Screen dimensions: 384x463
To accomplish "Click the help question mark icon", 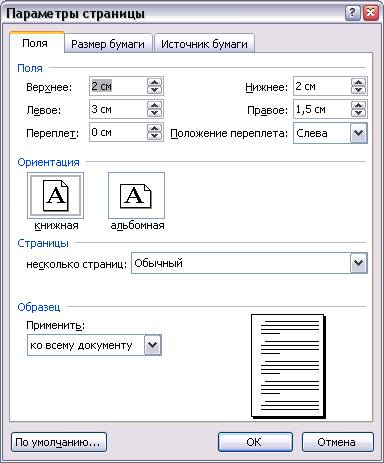I will pyautogui.click(x=352, y=13).
